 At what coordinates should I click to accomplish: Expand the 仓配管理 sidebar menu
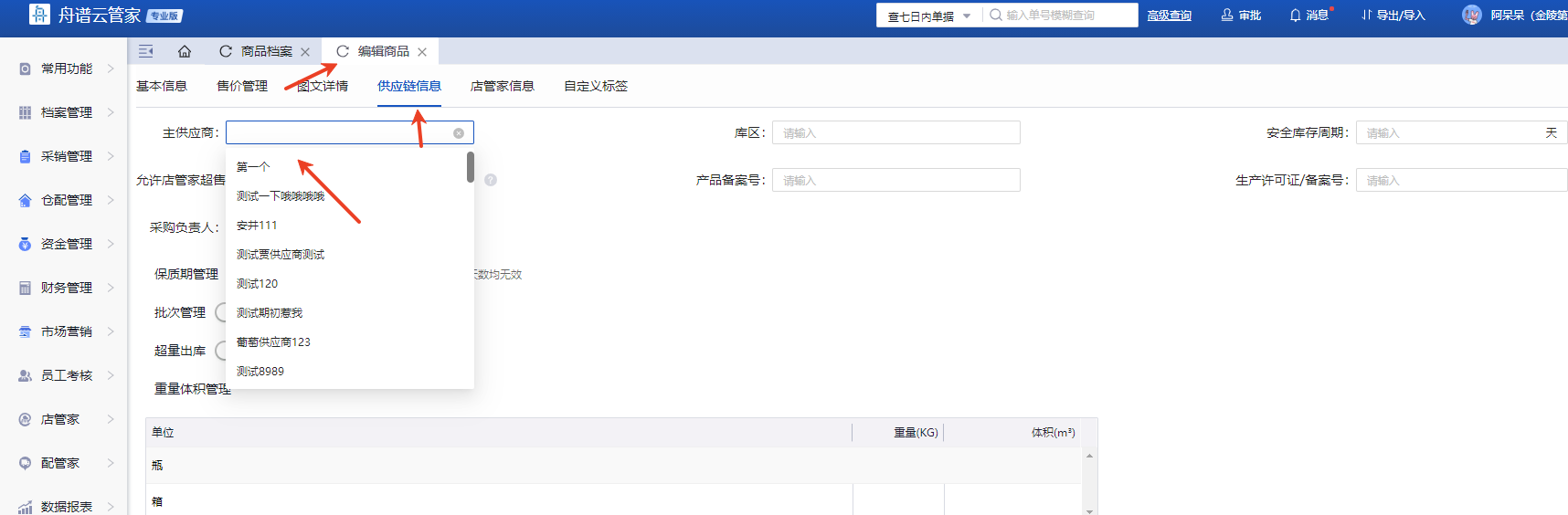click(67, 200)
